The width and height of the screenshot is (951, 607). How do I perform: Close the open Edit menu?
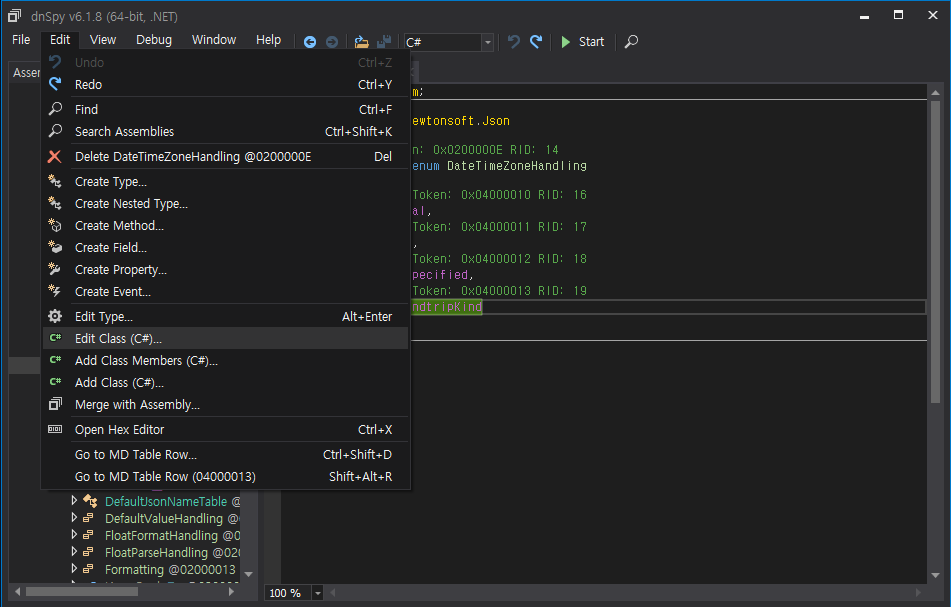[x=60, y=39]
